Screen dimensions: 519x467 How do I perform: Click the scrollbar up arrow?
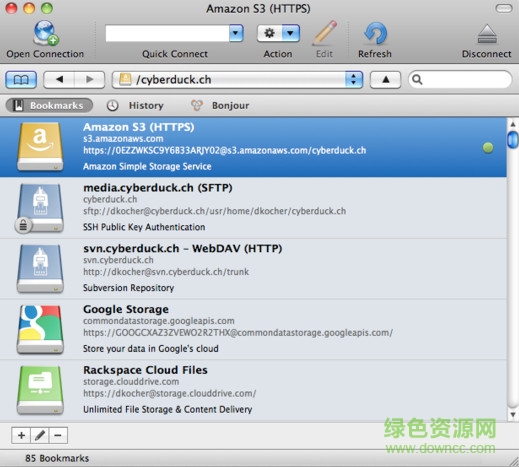pos(513,124)
